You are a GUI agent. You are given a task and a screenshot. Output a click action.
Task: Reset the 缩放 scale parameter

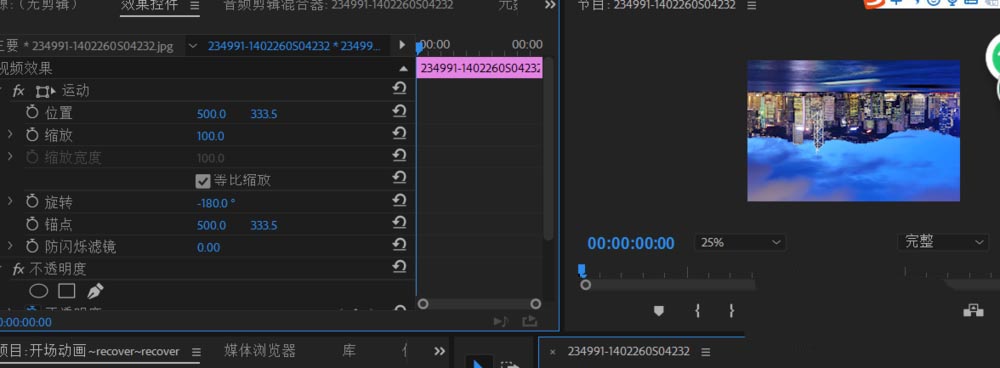[399, 134]
